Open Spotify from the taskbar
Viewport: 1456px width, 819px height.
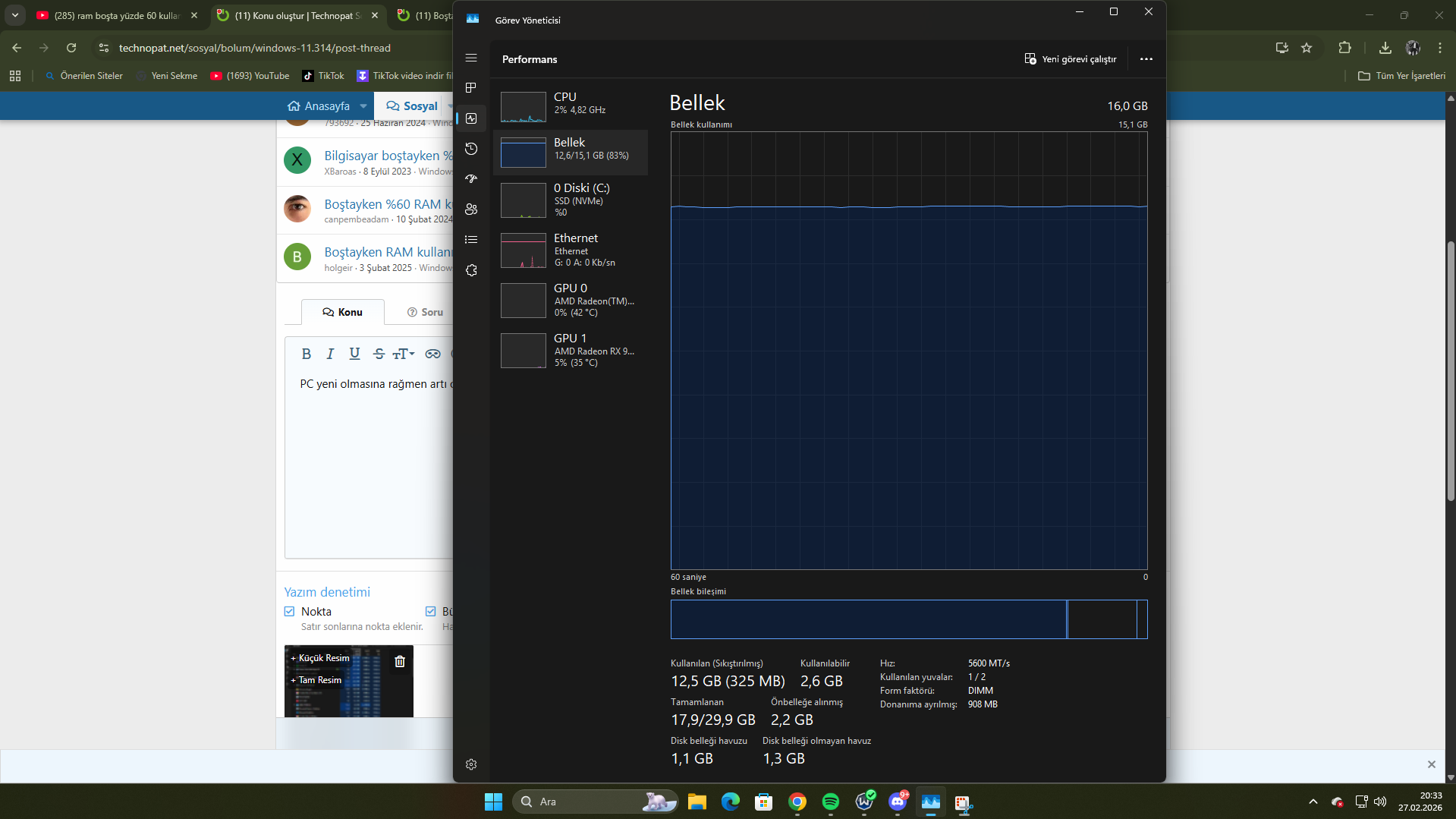pyautogui.click(x=831, y=802)
